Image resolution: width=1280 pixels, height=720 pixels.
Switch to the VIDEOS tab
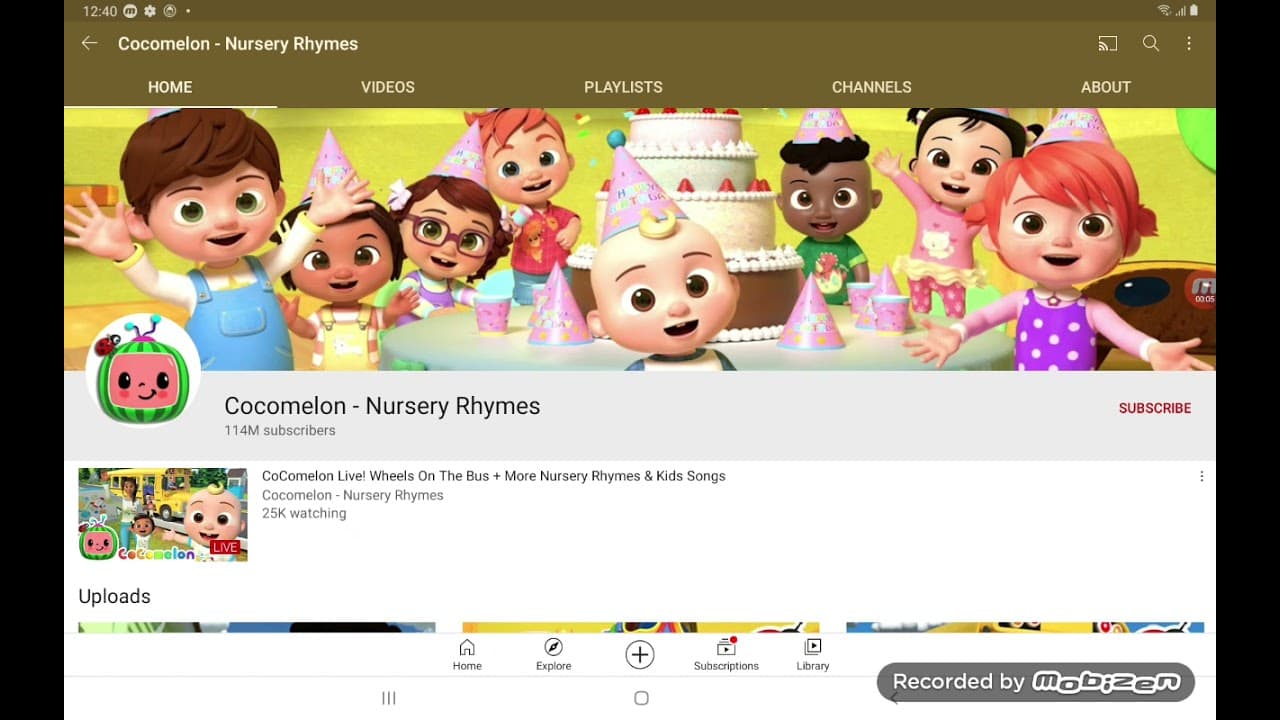coord(388,87)
